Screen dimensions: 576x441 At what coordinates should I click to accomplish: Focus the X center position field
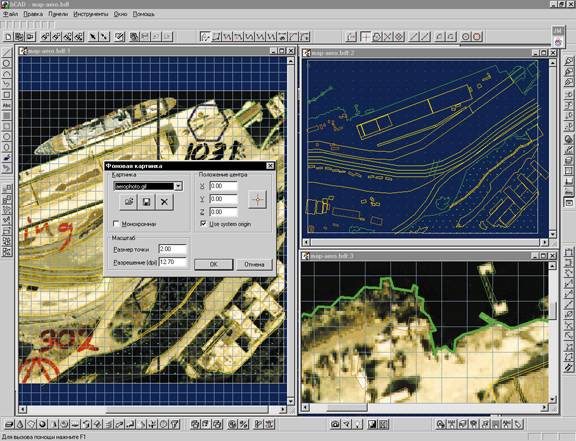click(223, 186)
